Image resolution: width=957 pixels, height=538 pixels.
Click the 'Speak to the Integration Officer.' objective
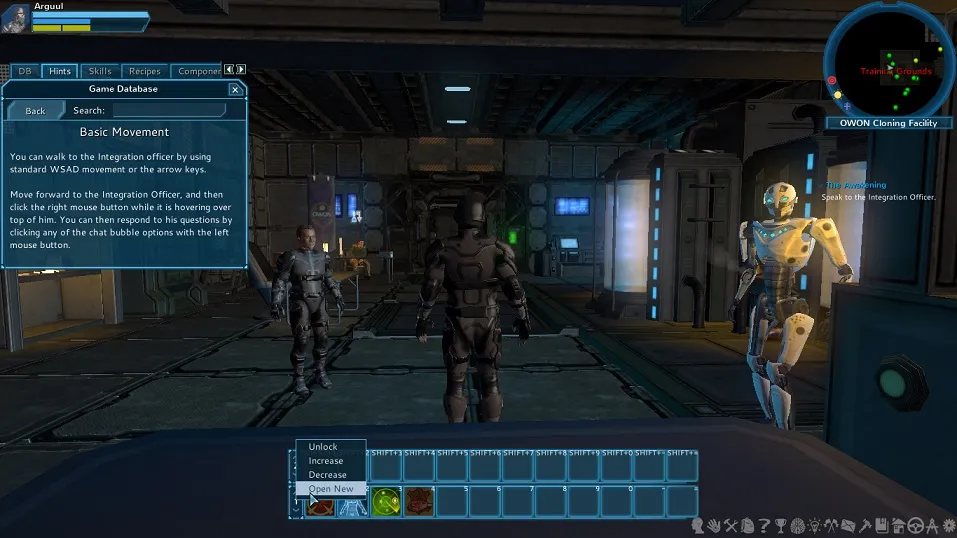point(878,197)
